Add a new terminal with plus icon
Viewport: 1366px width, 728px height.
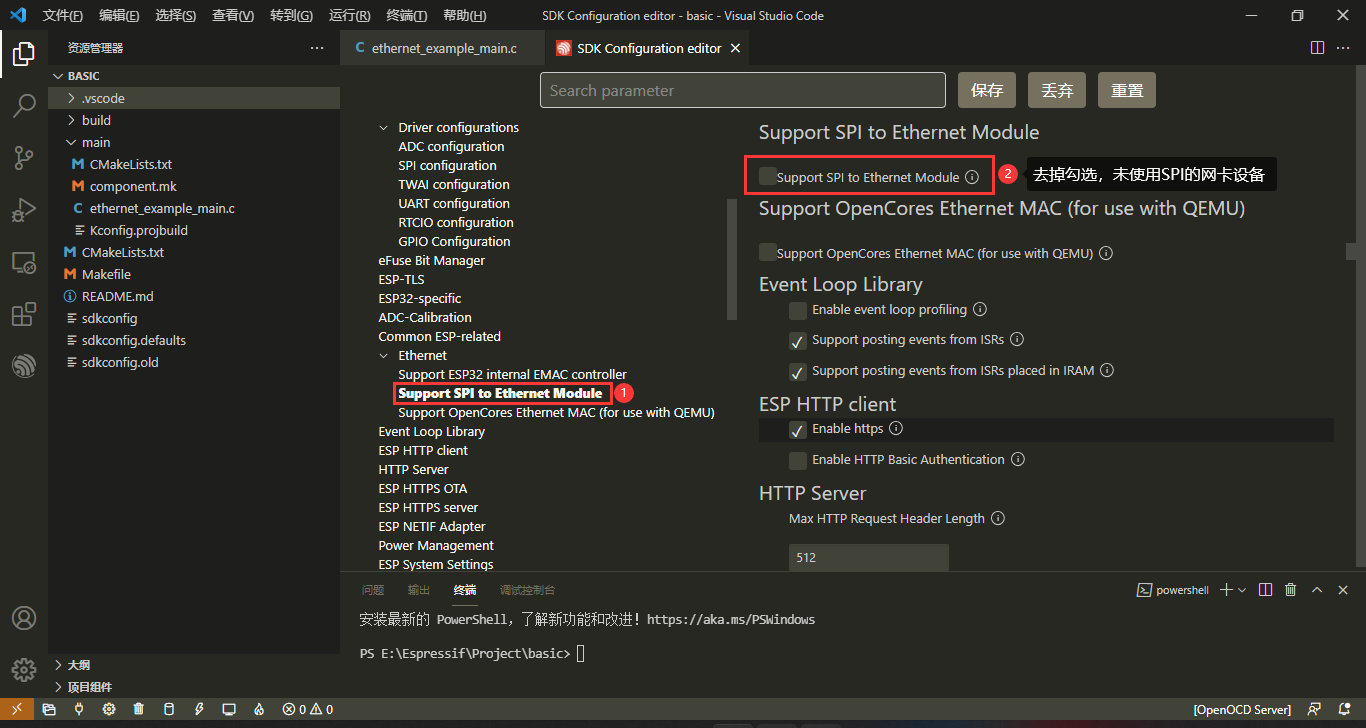(x=1227, y=590)
